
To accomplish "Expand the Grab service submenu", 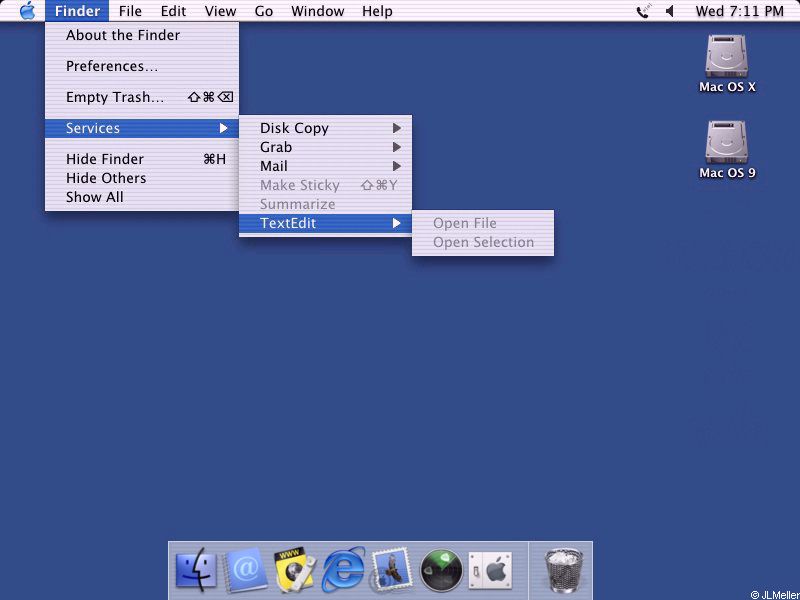I will pos(326,147).
